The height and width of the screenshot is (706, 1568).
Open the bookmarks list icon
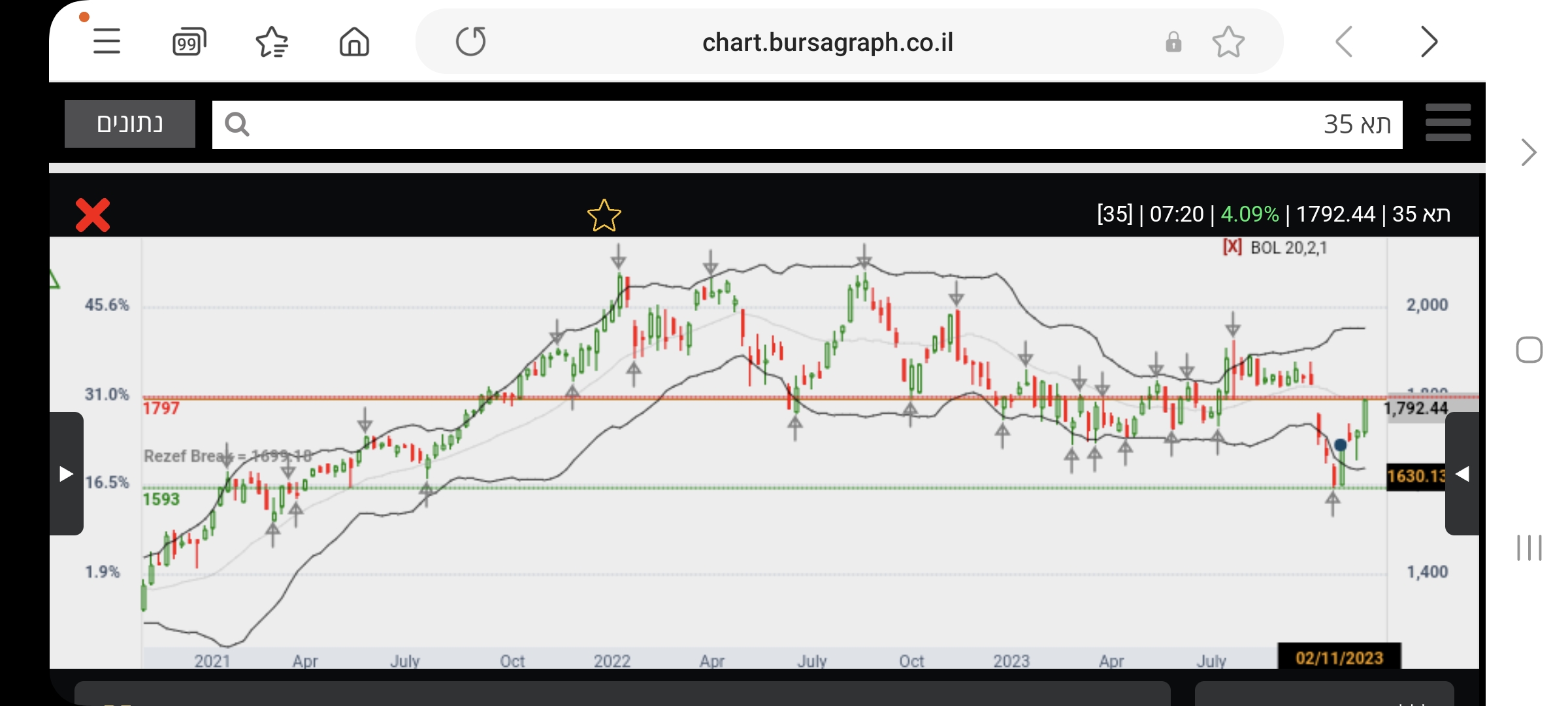click(272, 42)
